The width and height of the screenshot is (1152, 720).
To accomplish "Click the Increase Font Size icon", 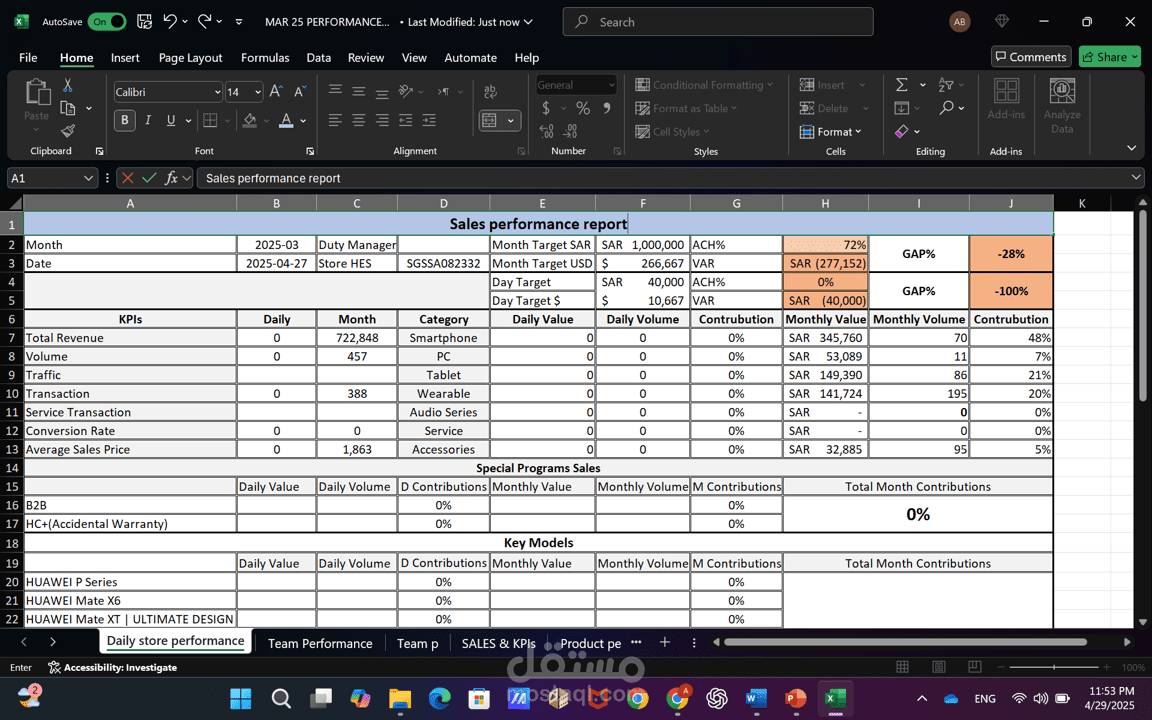I will [276, 91].
